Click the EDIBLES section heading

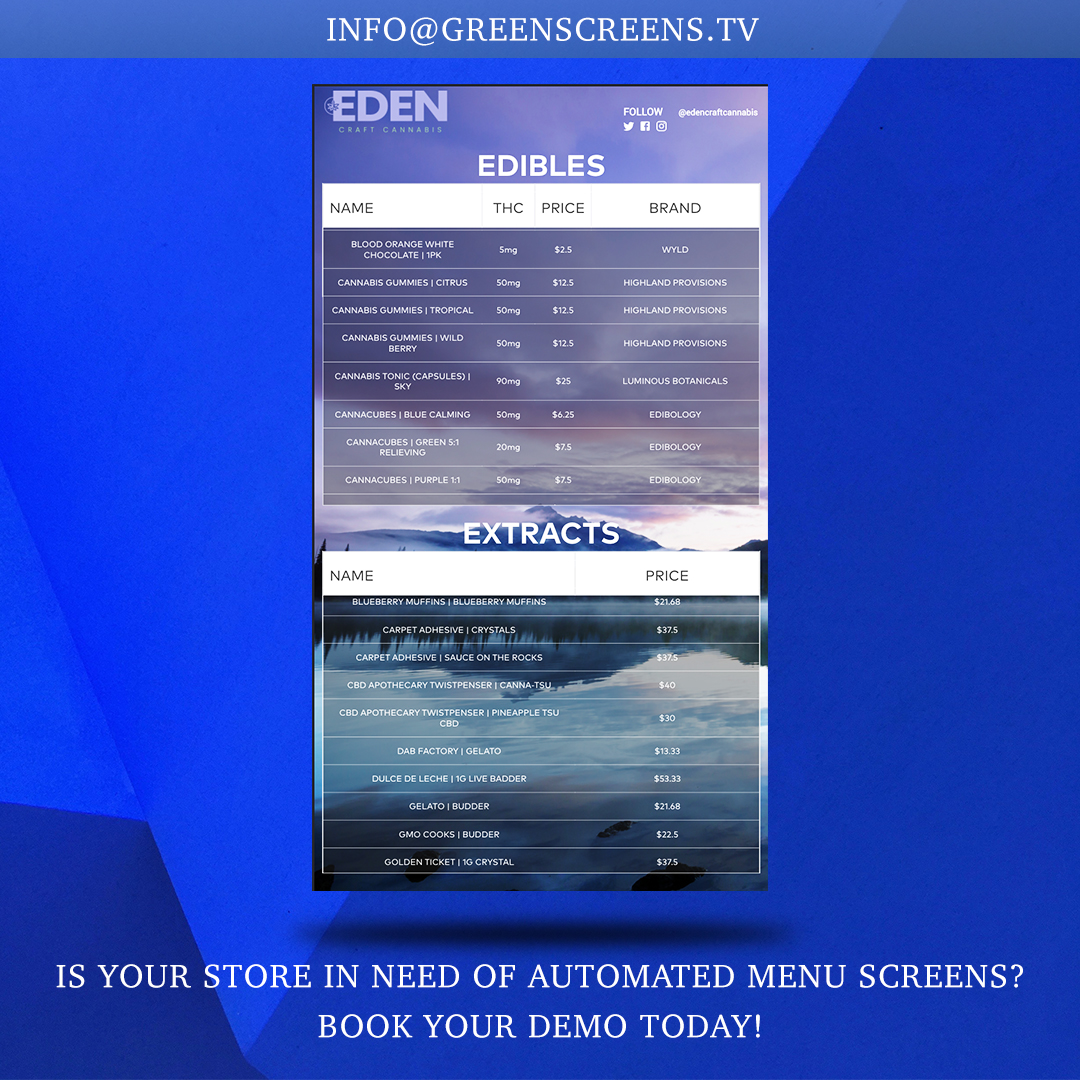[x=541, y=165]
